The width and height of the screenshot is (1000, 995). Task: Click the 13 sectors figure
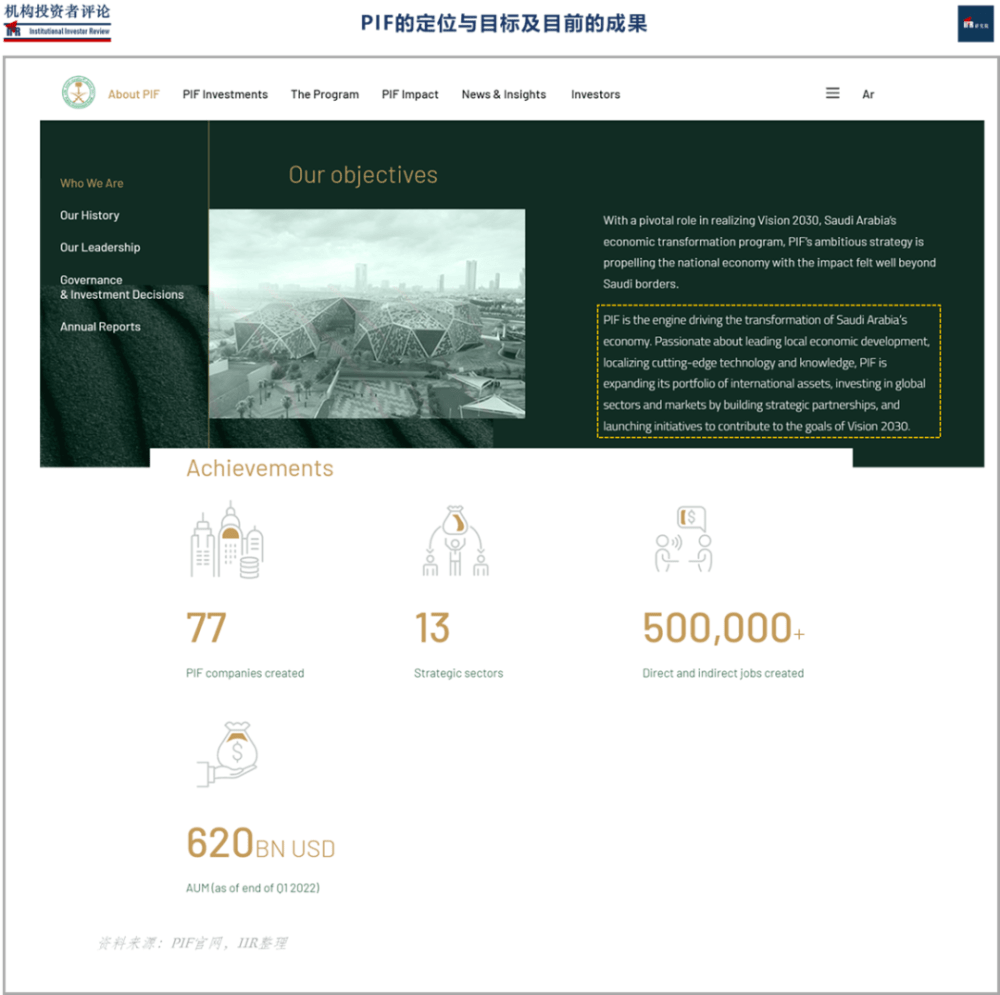432,628
